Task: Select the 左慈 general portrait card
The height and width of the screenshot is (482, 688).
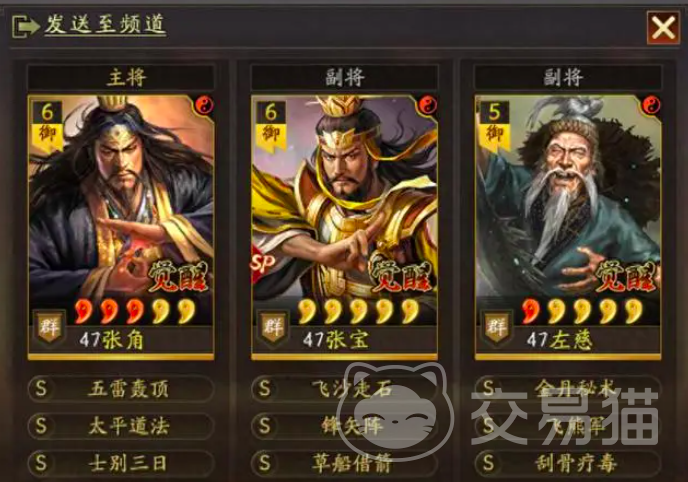Action: (568, 227)
